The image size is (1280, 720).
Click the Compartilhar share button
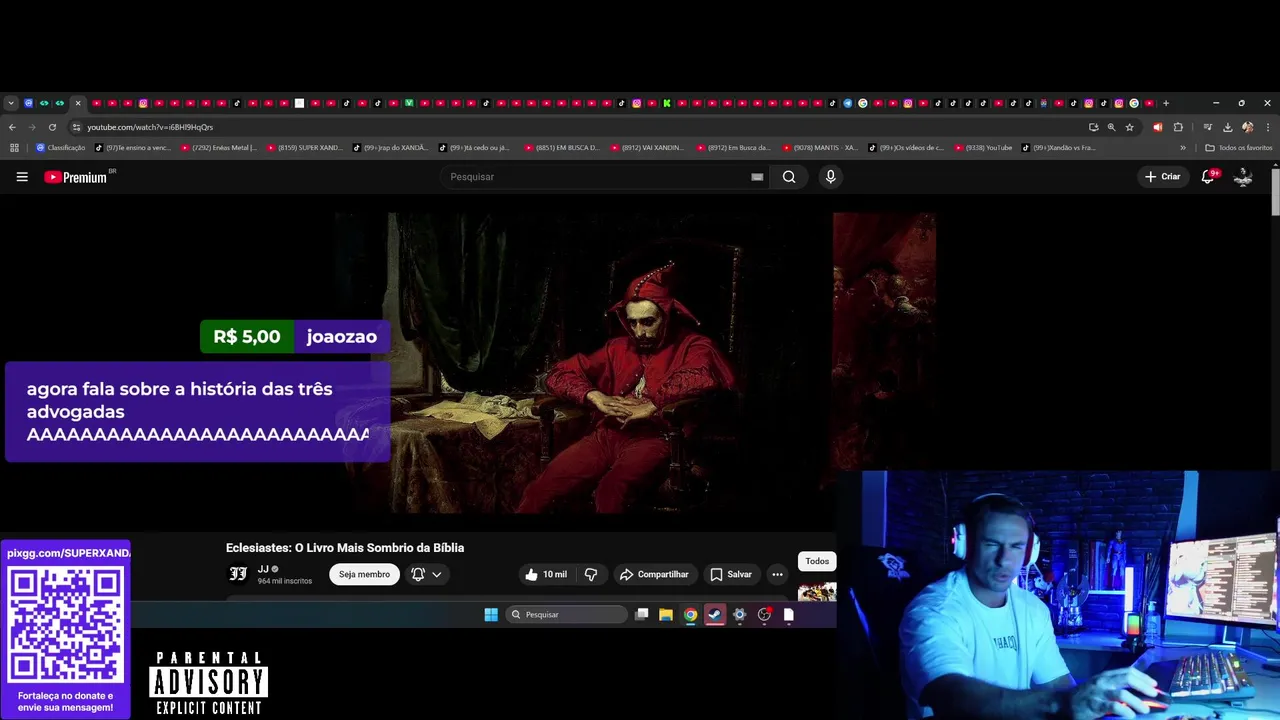coord(654,574)
